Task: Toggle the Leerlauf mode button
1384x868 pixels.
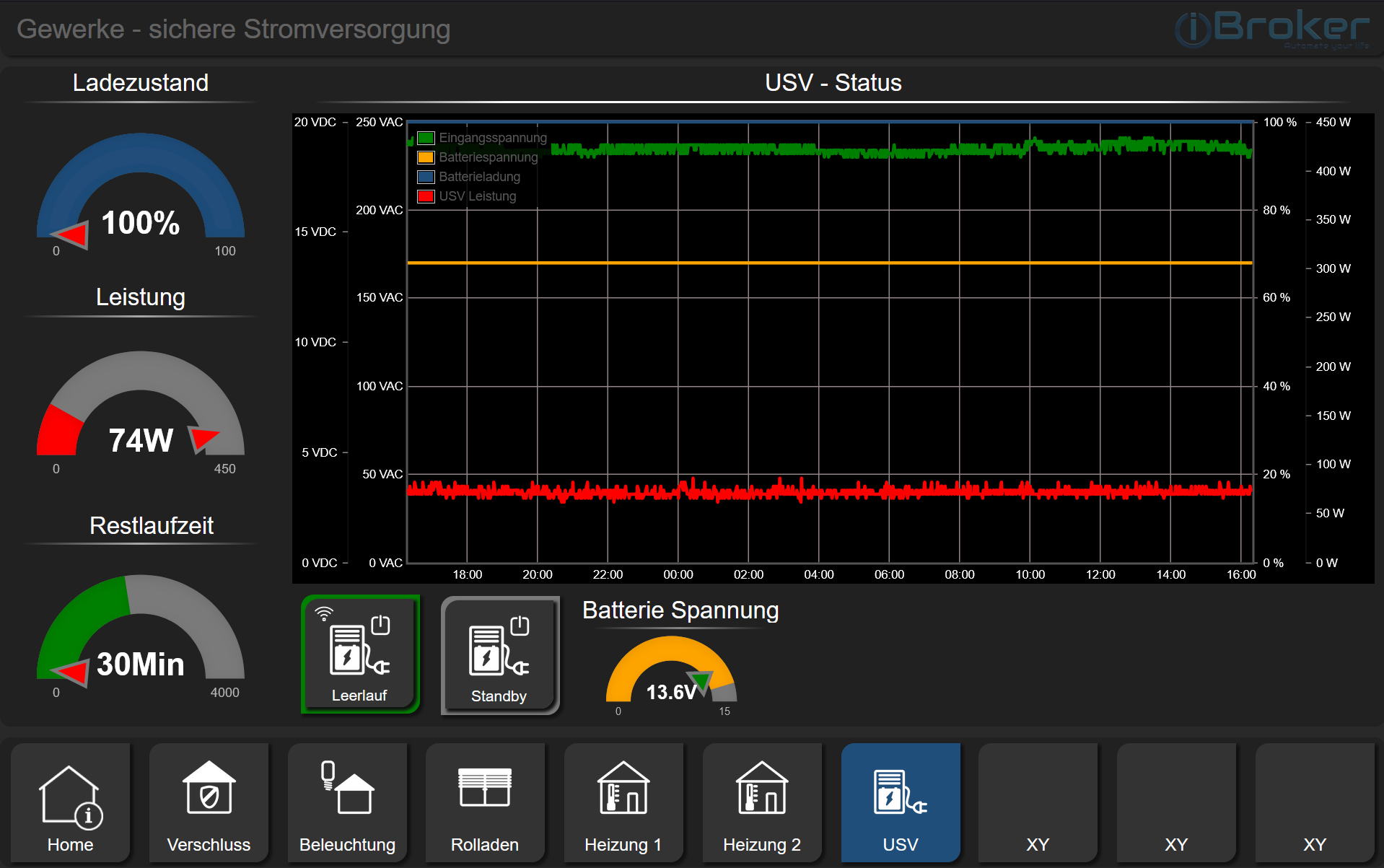Action: coord(359,654)
